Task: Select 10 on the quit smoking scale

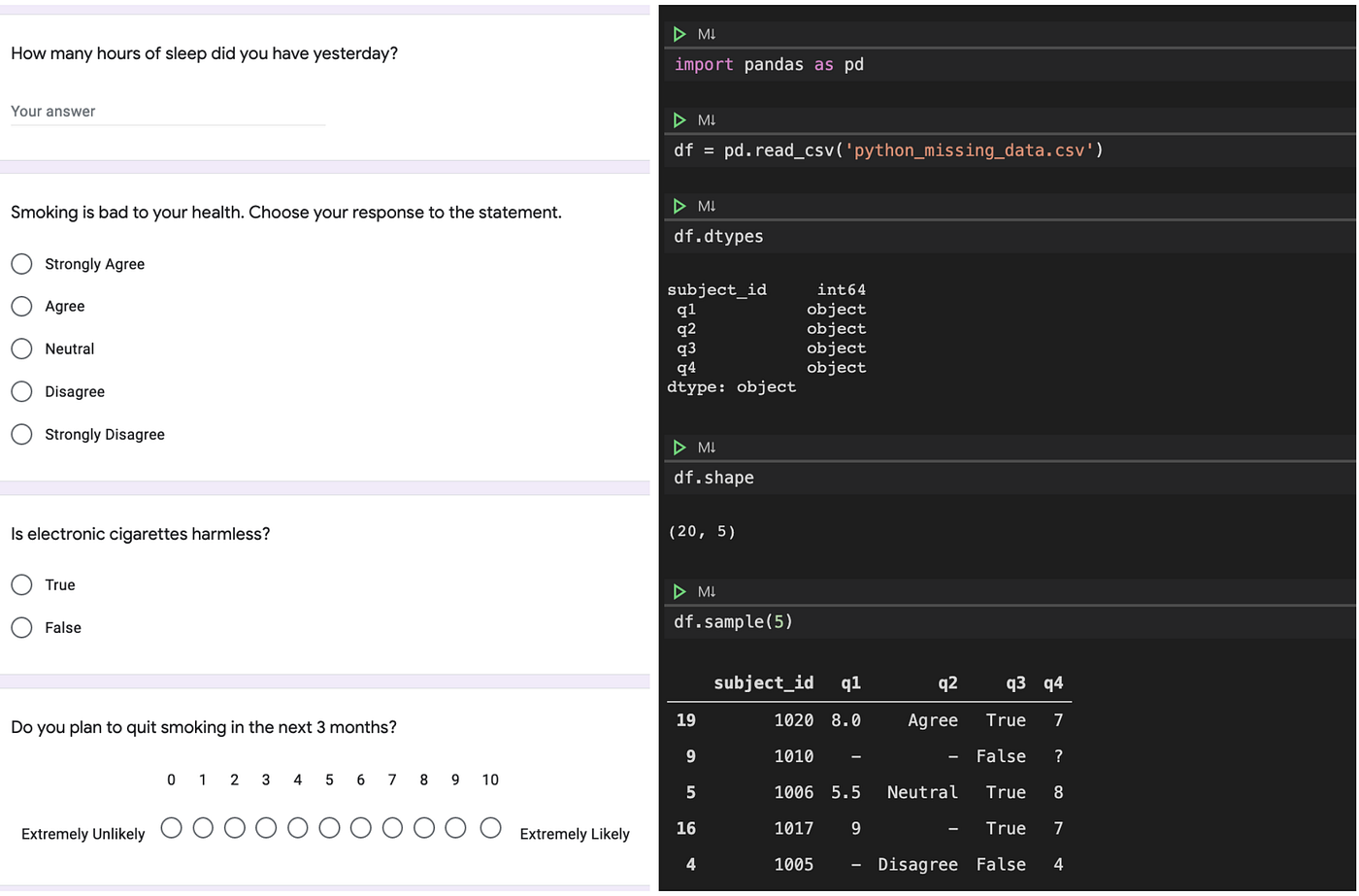Action: 490,827
